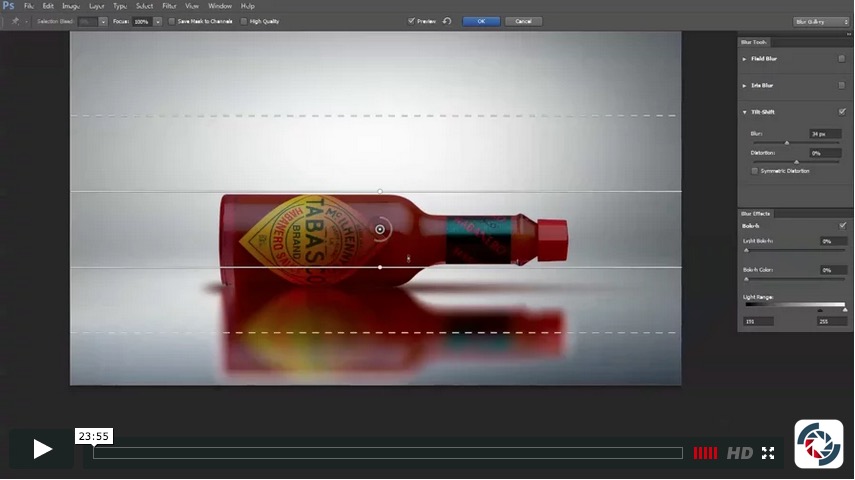Open the Type menu
Viewport: 855px width, 480px height.
click(x=120, y=6)
